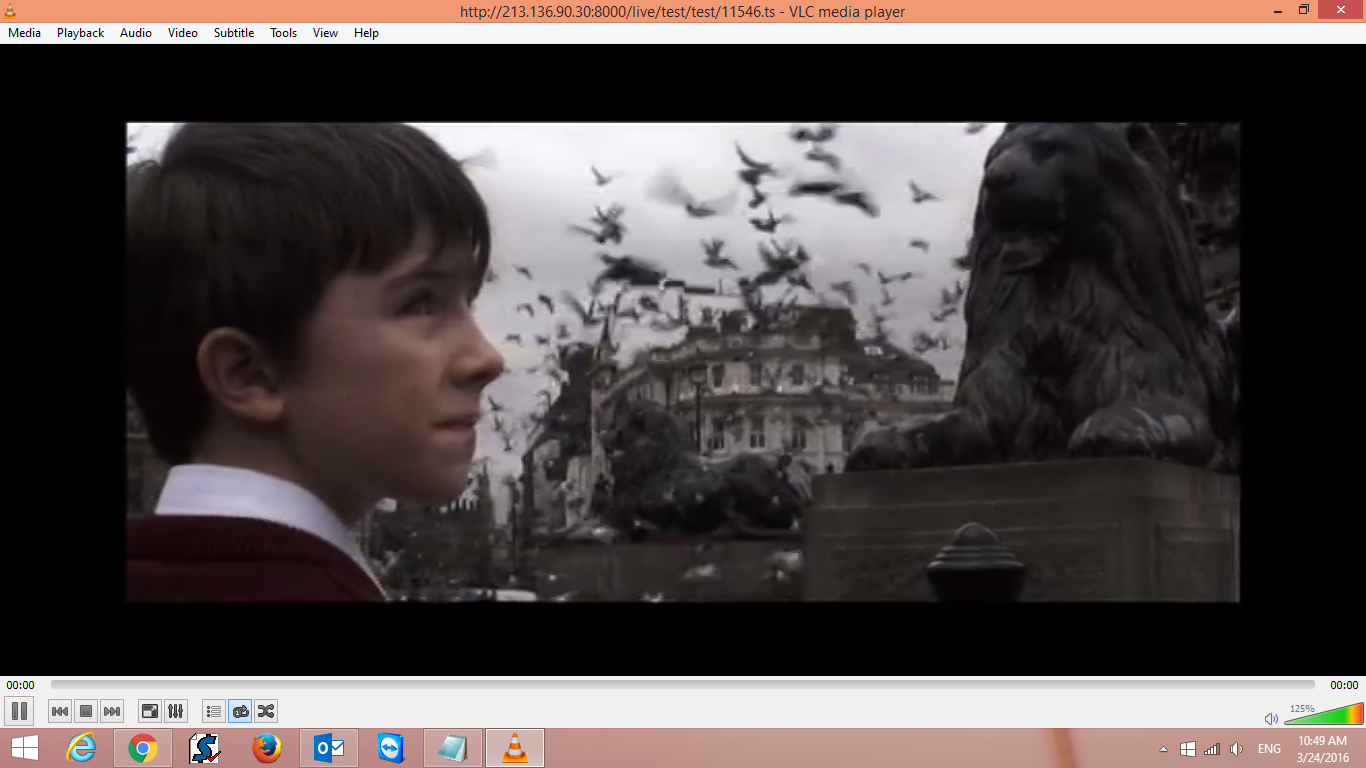Skip to previous media track
This screenshot has height=768, width=1366.
60,711
